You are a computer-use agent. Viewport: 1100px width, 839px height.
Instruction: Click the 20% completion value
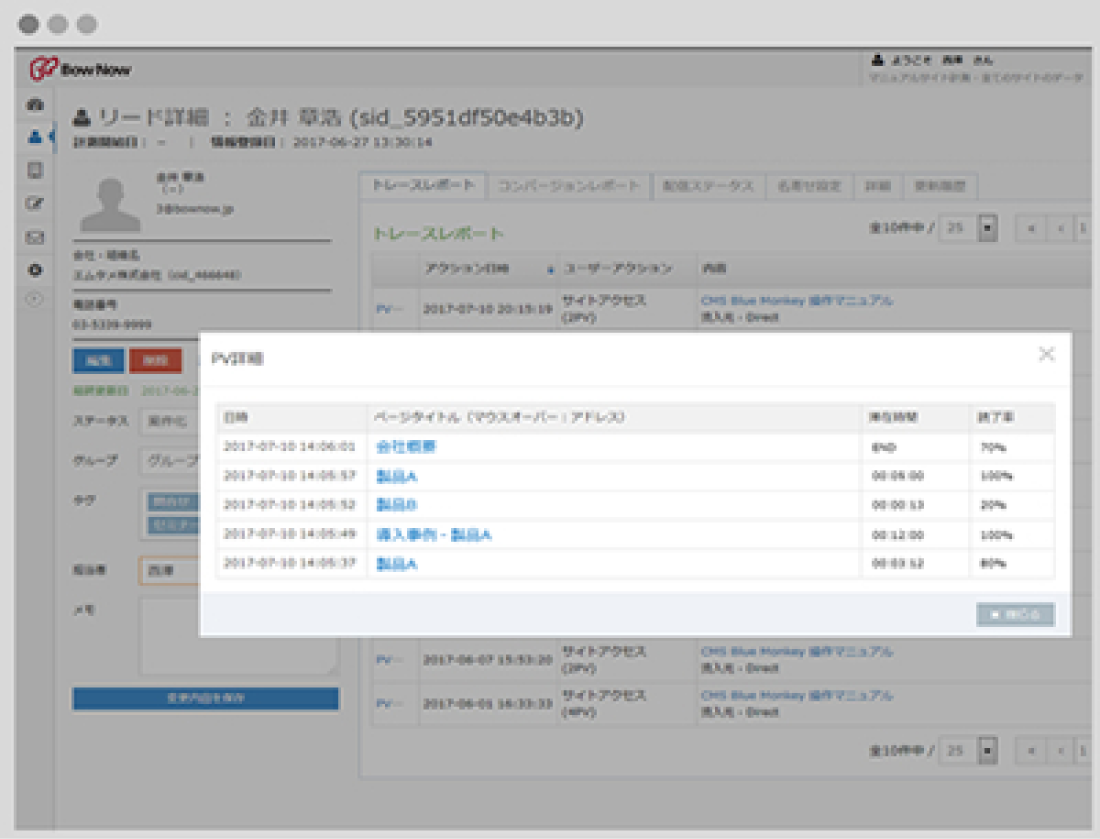[x=993, y=505]
